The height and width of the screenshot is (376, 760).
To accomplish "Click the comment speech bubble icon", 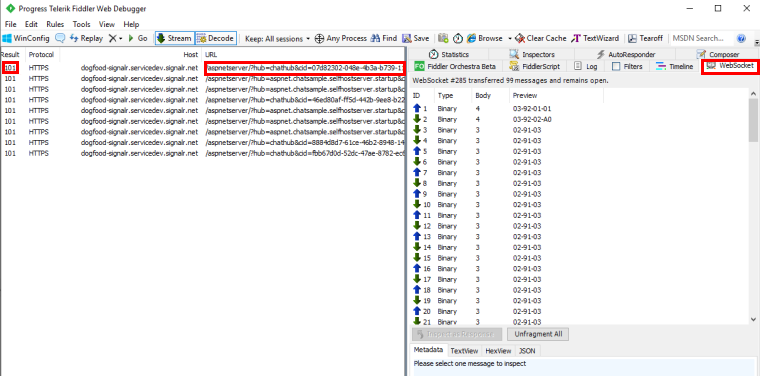I will pos(60,38).
